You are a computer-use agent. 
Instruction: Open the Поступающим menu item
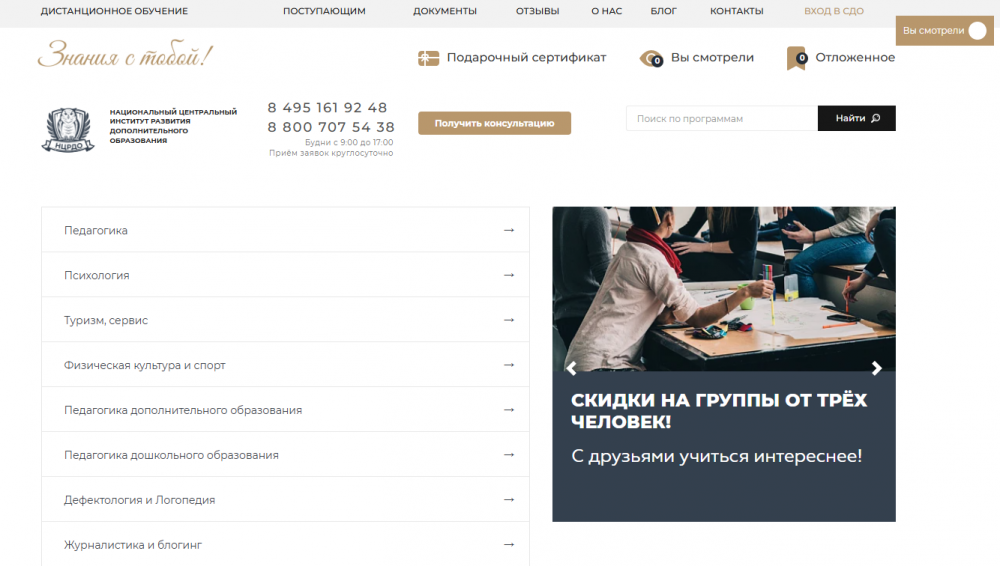coord(324,11)
